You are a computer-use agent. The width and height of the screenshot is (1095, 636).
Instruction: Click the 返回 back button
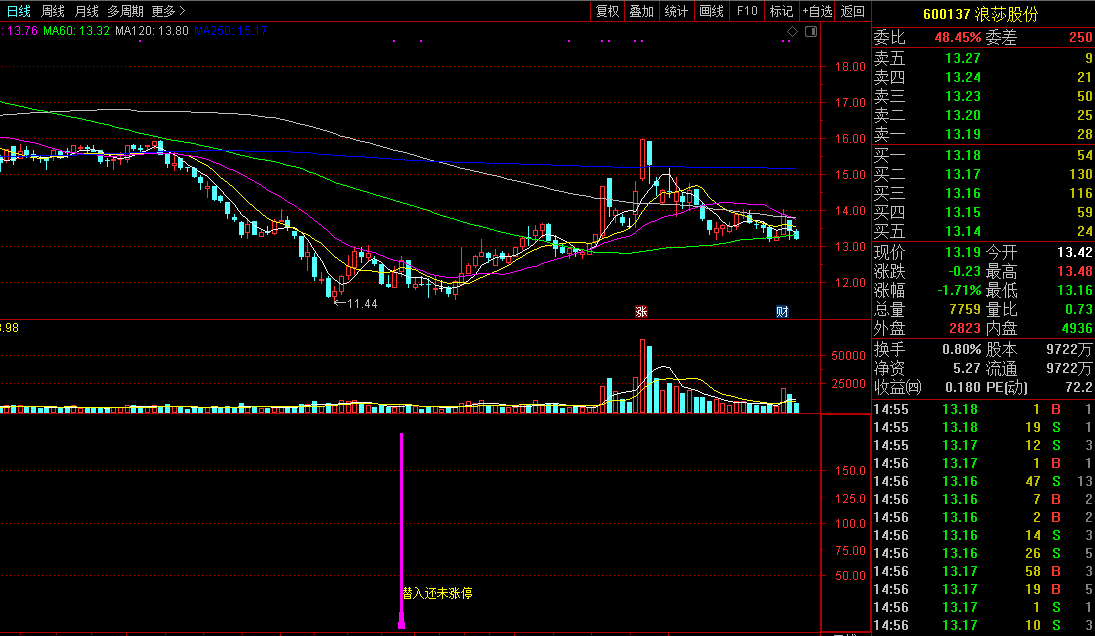tap(853, 11)
